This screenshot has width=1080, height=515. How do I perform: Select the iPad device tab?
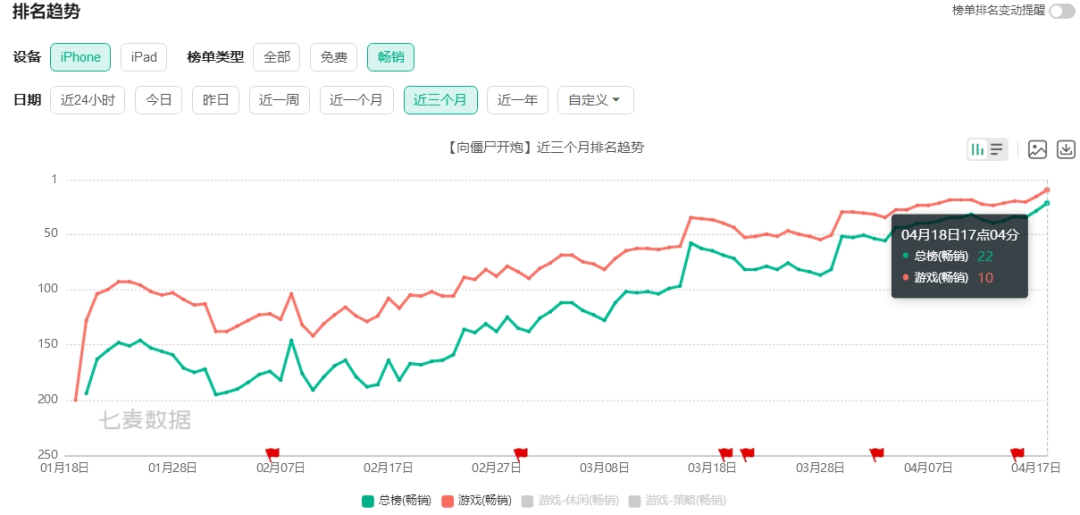point(144,57)
